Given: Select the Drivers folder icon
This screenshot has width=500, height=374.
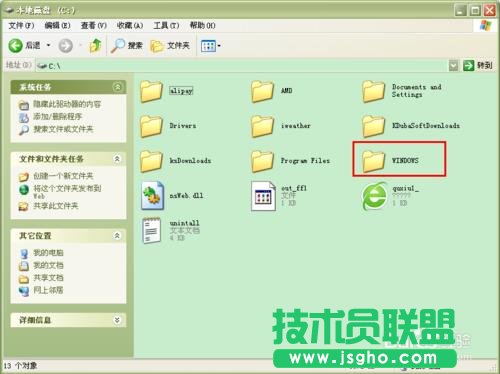Looking at the screenshot, I should [x=152, y=126].
